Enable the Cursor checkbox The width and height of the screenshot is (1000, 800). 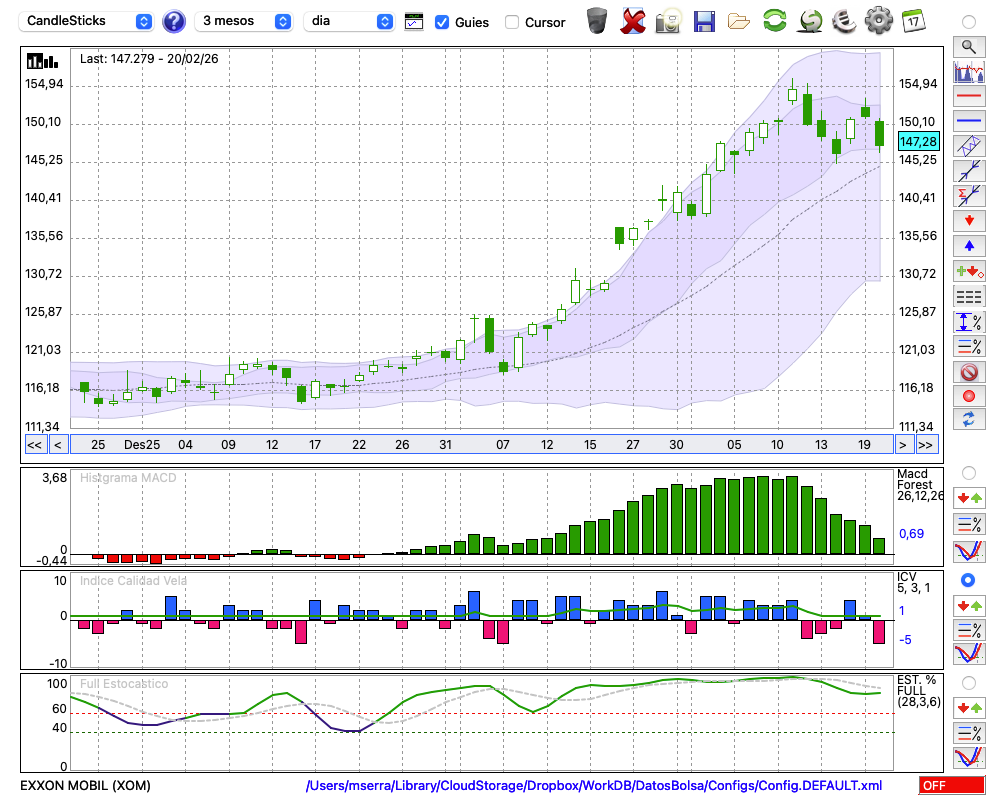click(x=512, y=22)
